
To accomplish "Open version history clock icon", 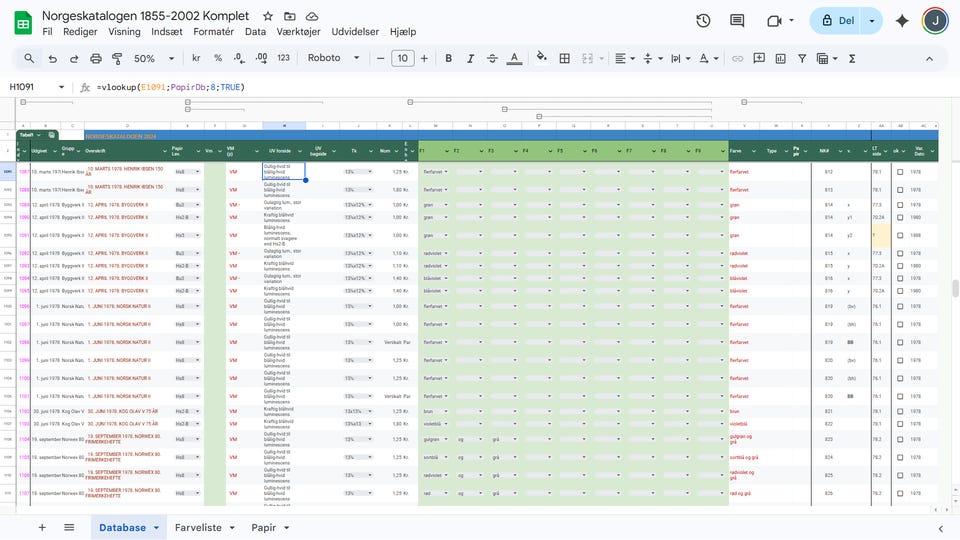I will [703, 21].
